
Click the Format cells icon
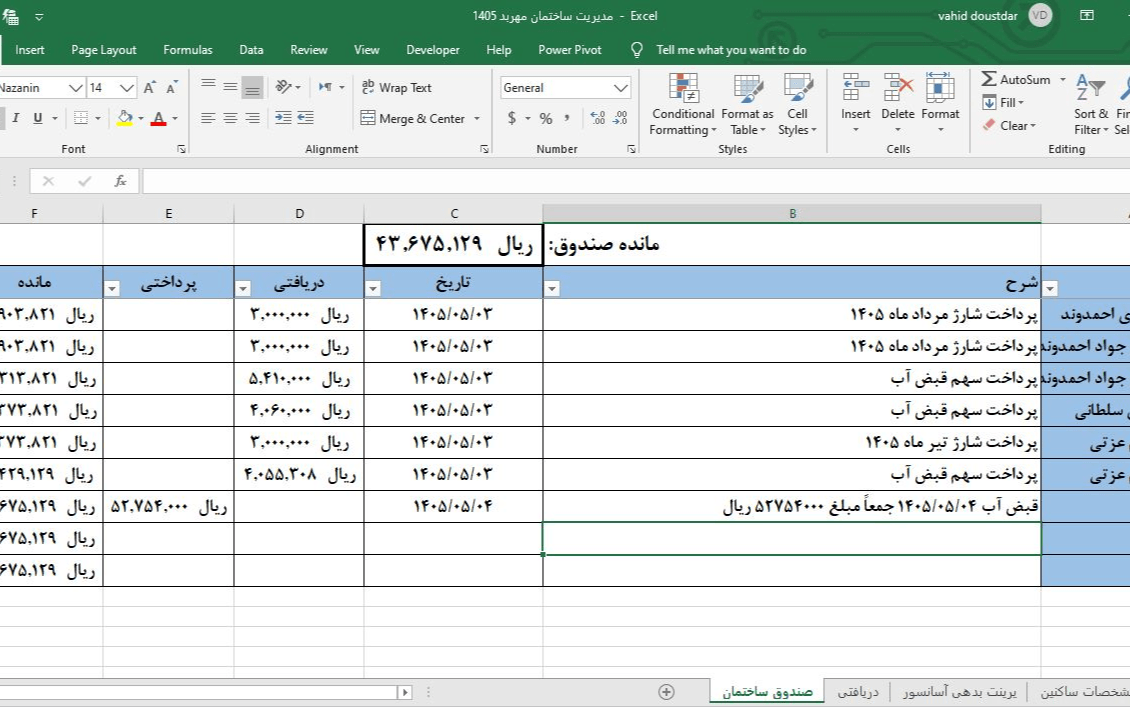[940, 87]
